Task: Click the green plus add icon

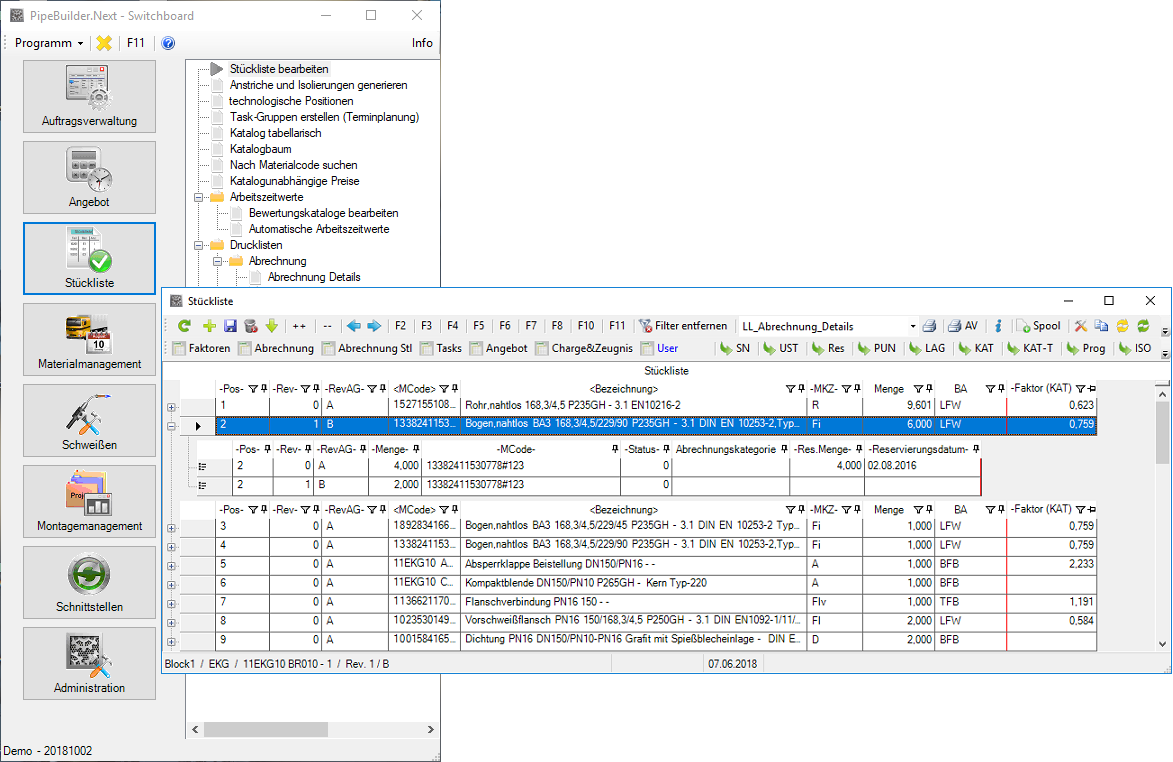Action: tap(209, 326)
